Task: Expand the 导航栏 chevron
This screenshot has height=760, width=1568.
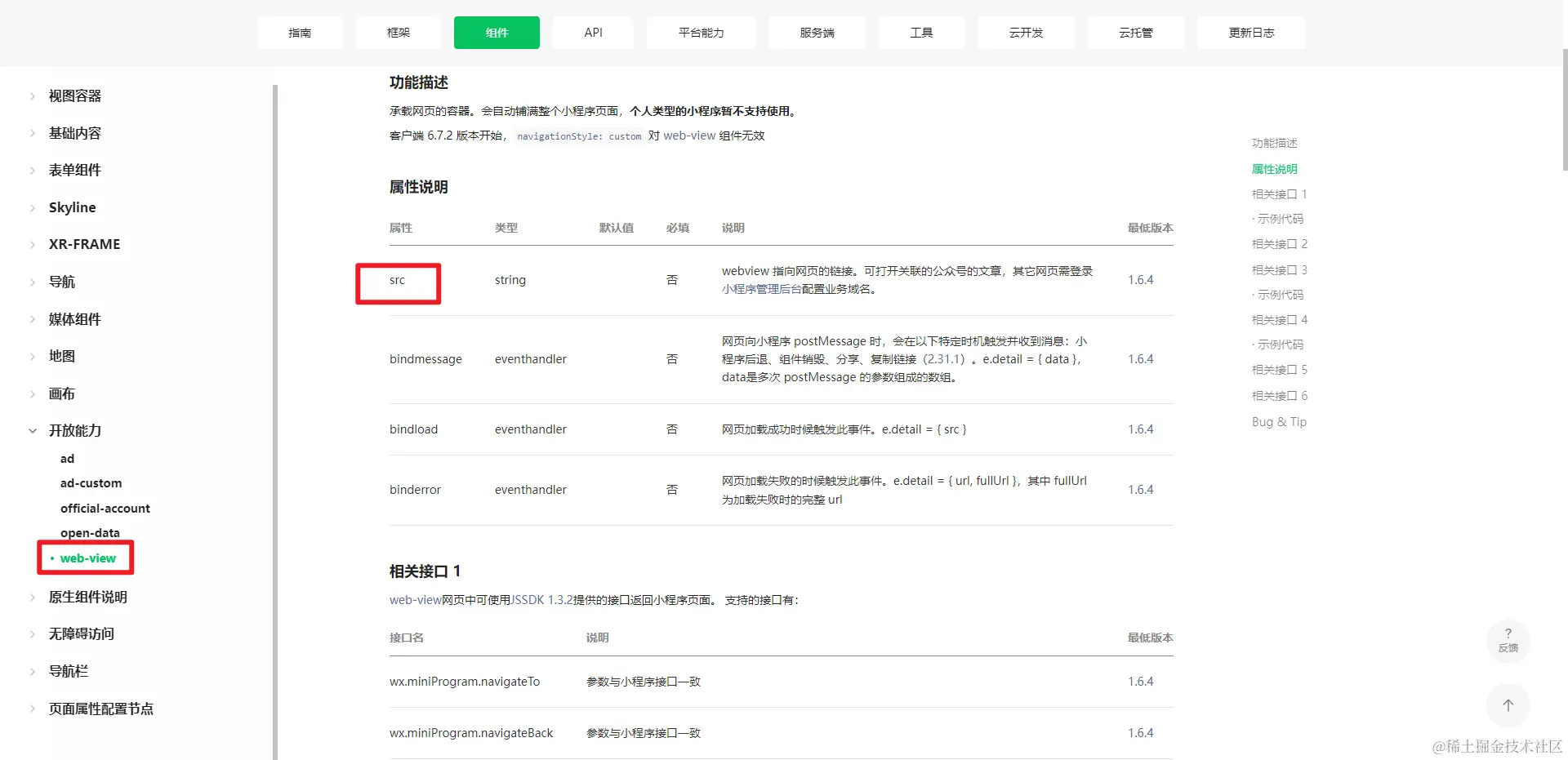Action: tap(33, 672)
